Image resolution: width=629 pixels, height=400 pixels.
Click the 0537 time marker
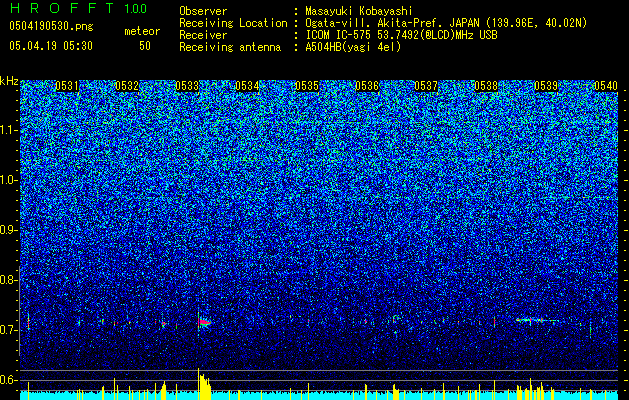pyautogui.click(x=426, y=86)
